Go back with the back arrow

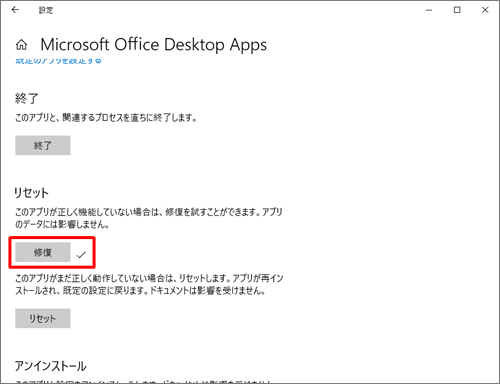click(15, 10)
